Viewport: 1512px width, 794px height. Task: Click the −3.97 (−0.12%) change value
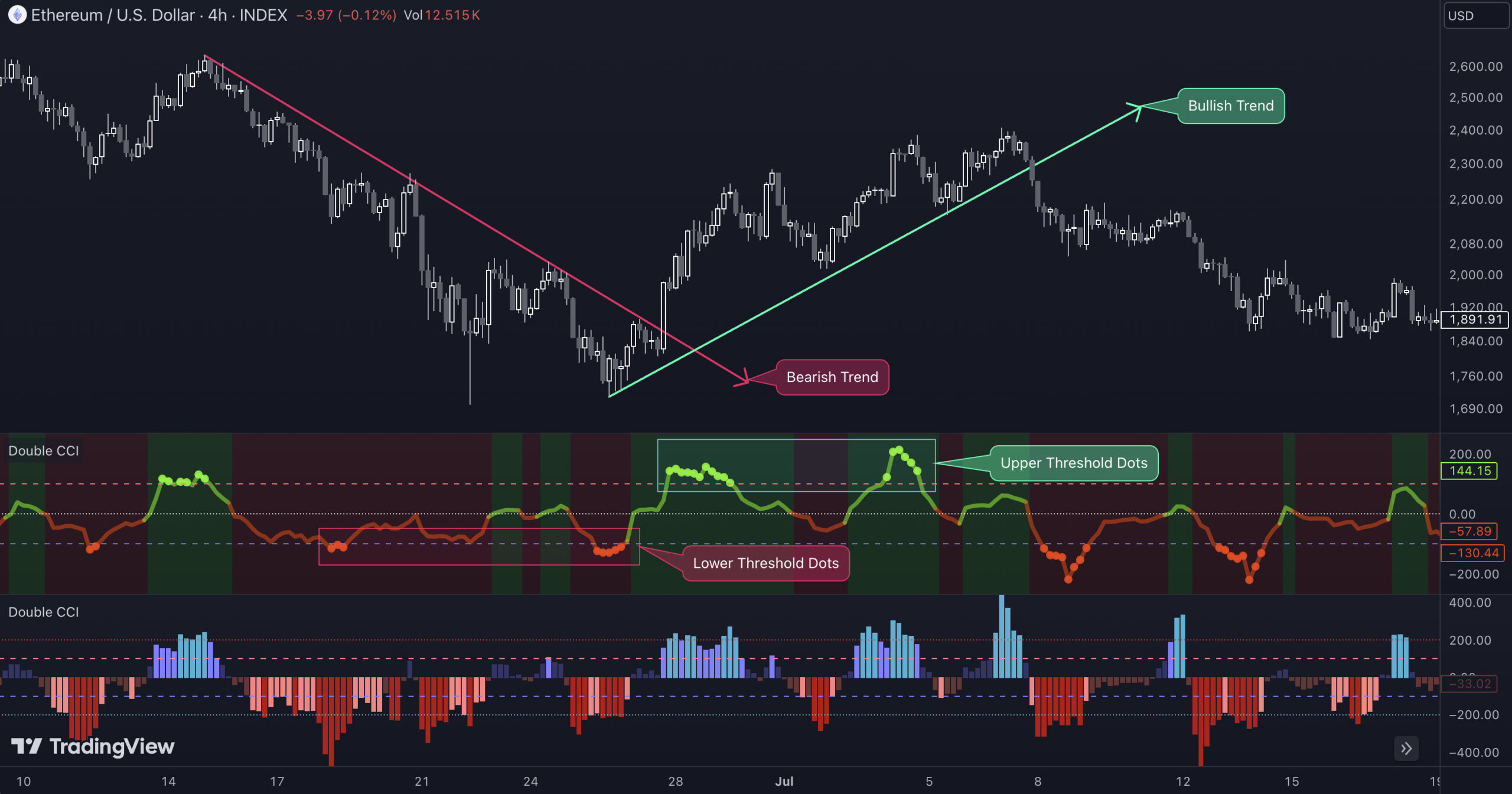click(x=346, y=15)
